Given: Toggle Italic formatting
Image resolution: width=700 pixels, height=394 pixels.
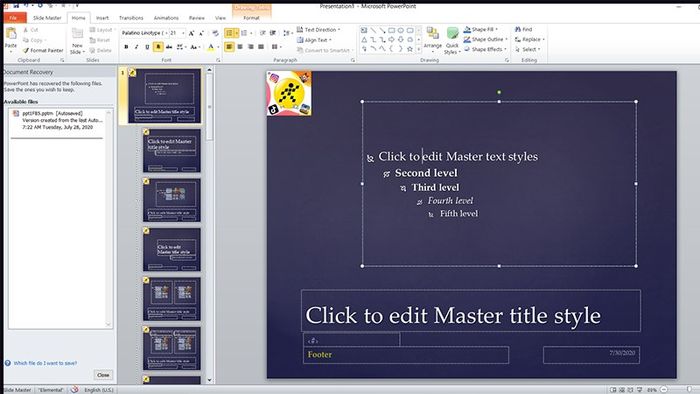Looking at the screenshot, I should (x=137, y=47).
